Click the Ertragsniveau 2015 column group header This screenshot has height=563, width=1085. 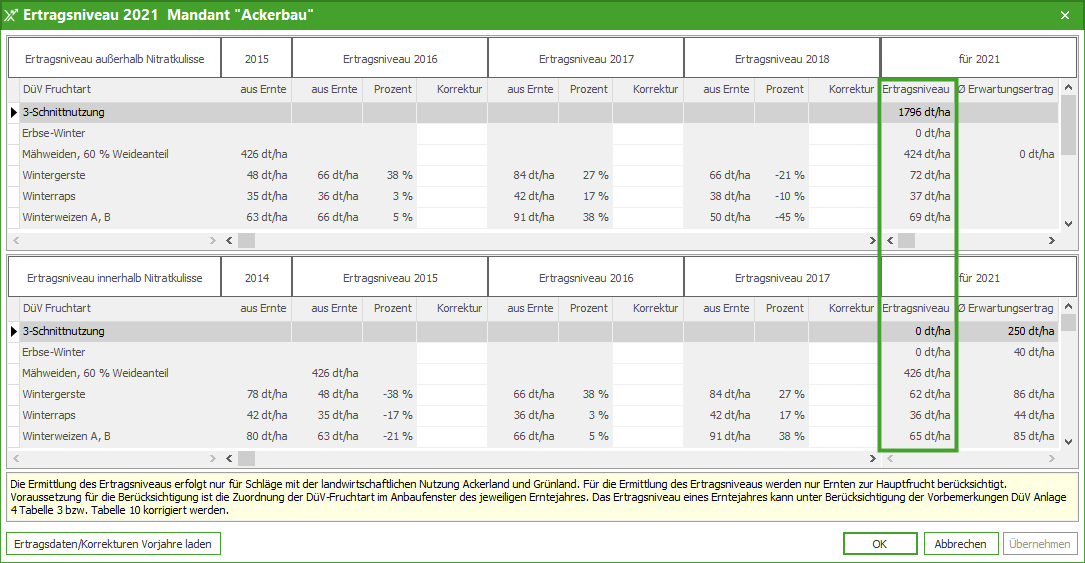coord(389,278)
